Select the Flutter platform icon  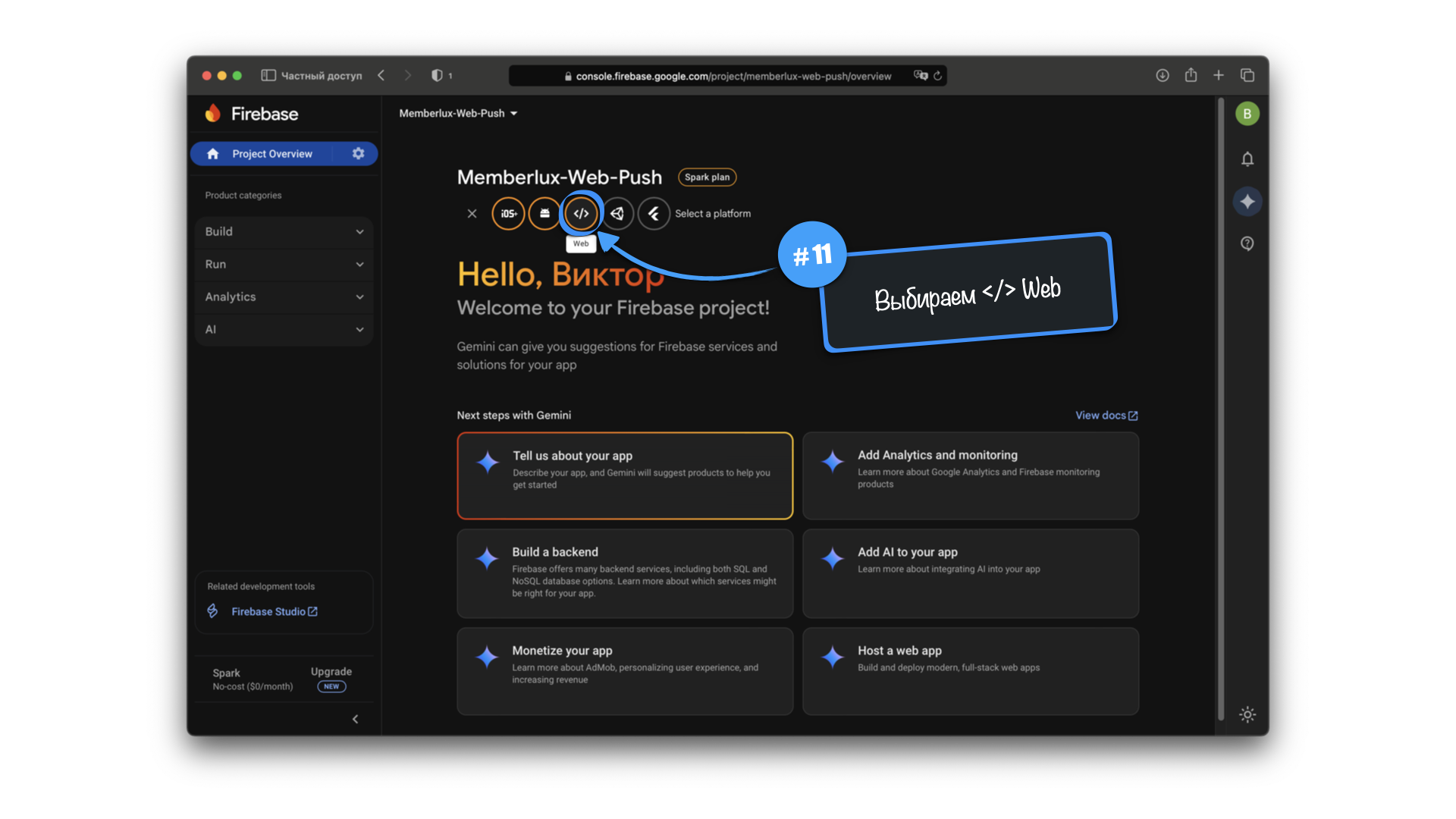654,214
